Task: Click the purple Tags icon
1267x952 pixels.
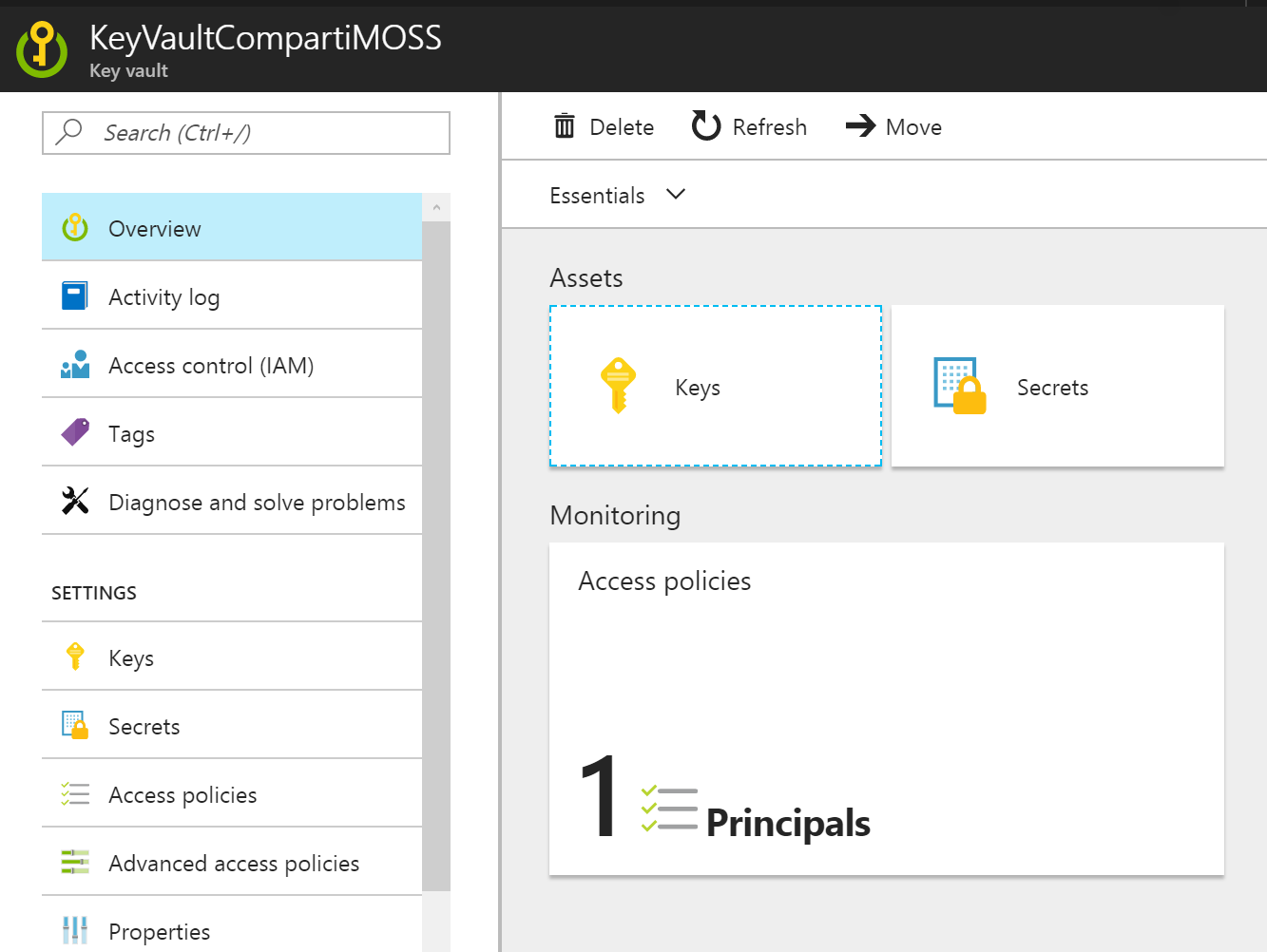Action: click(x=74, y=433)
